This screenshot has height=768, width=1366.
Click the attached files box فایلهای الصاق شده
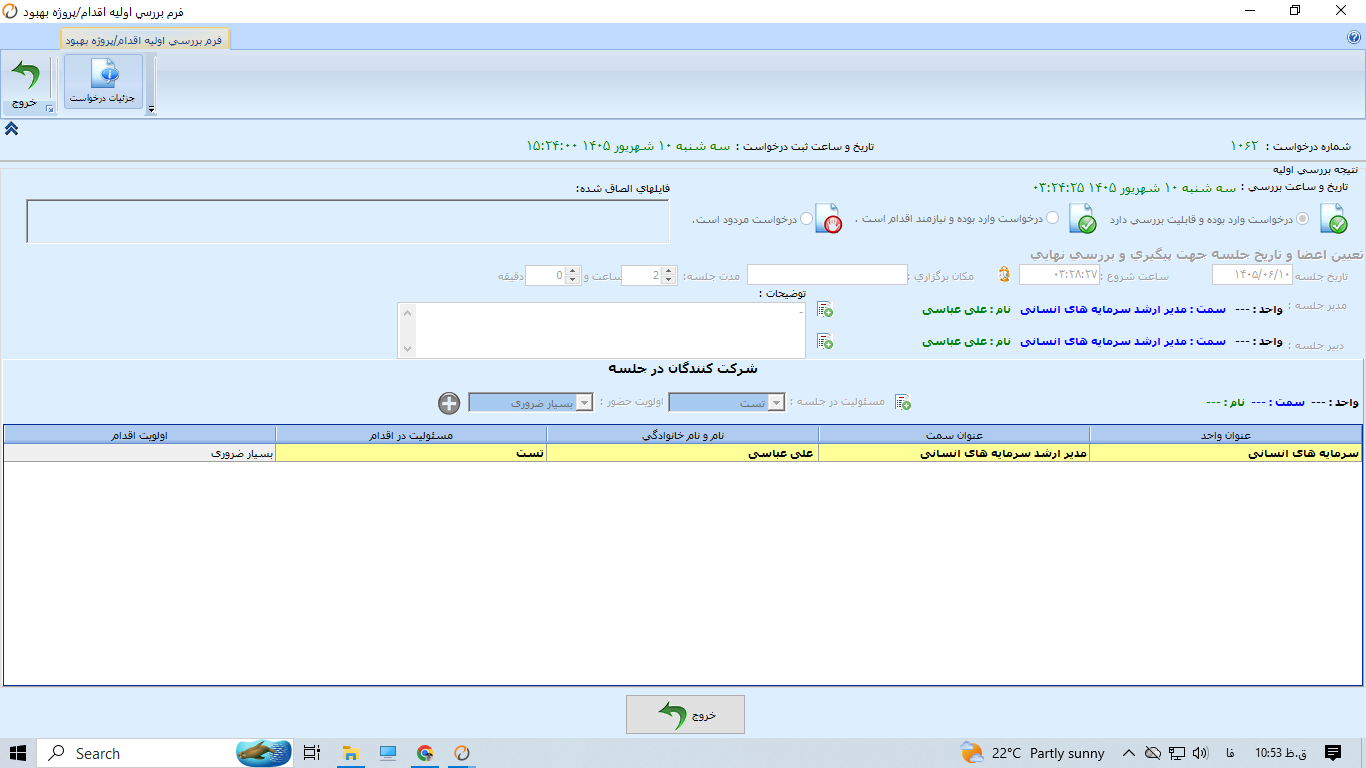(x=347, y=221)
